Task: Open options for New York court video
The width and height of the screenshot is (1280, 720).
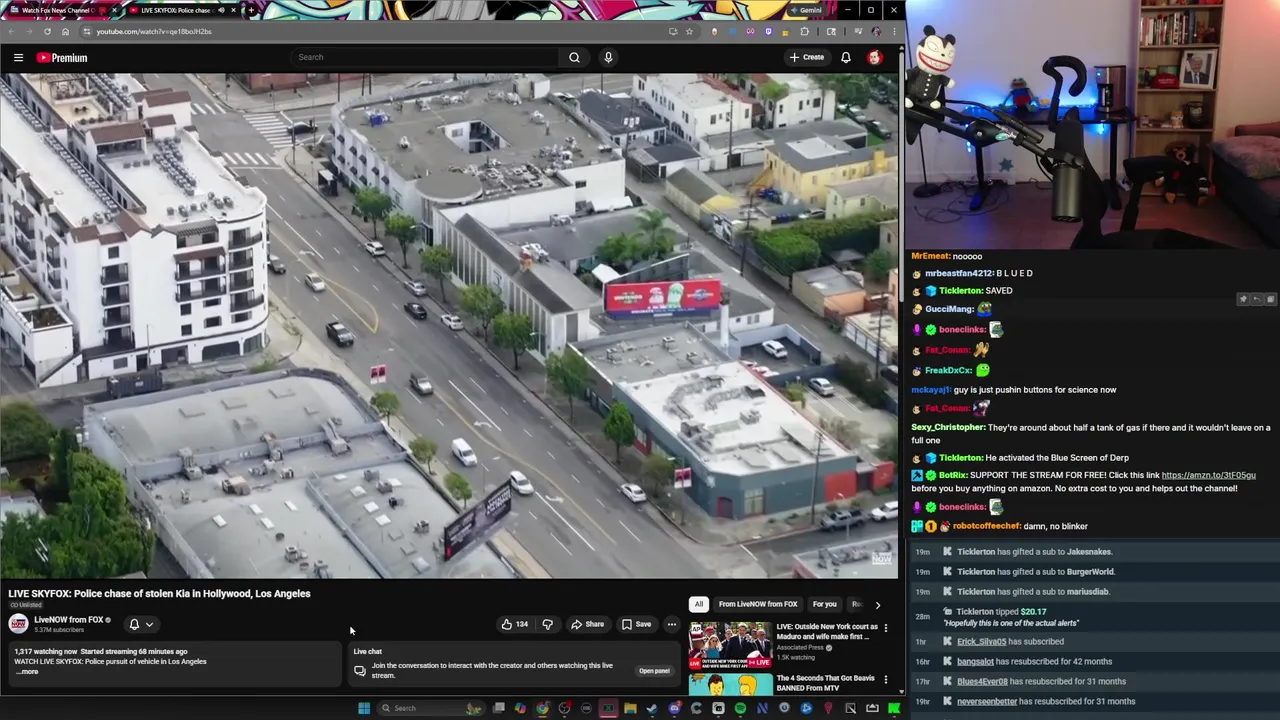Action: point(885,628)
